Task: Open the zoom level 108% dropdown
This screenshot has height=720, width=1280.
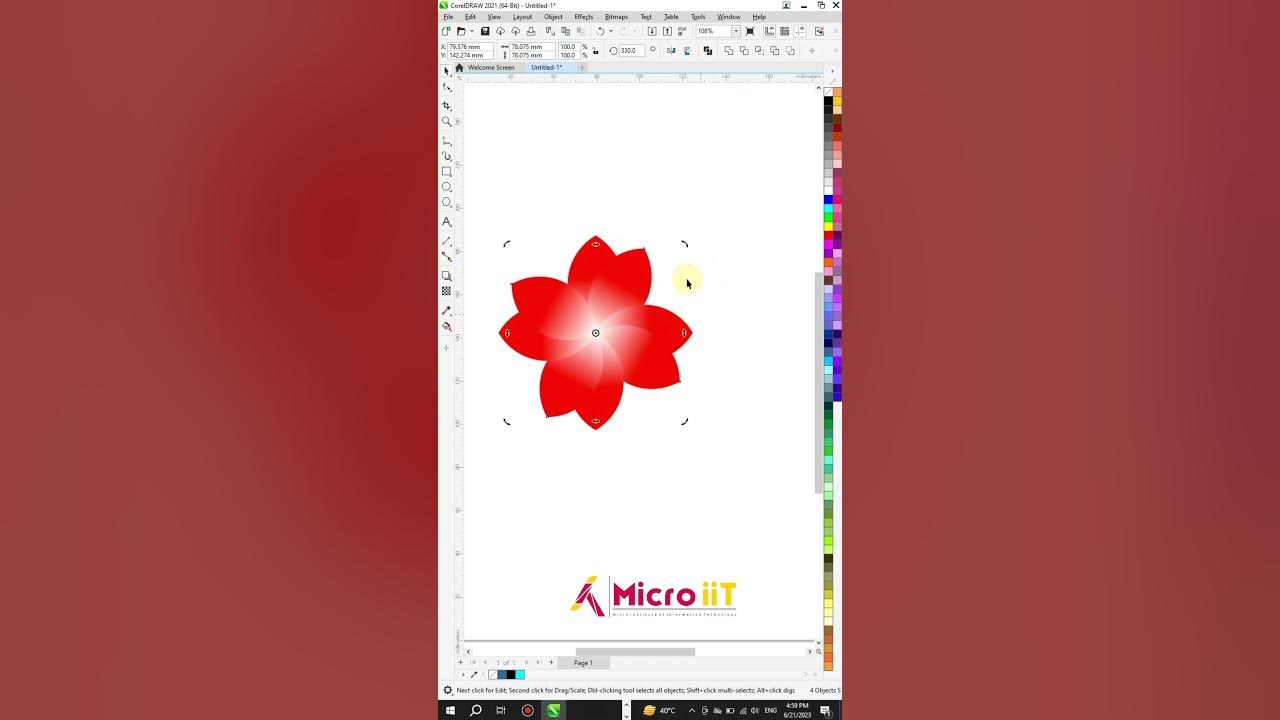Action: point(736,31)
